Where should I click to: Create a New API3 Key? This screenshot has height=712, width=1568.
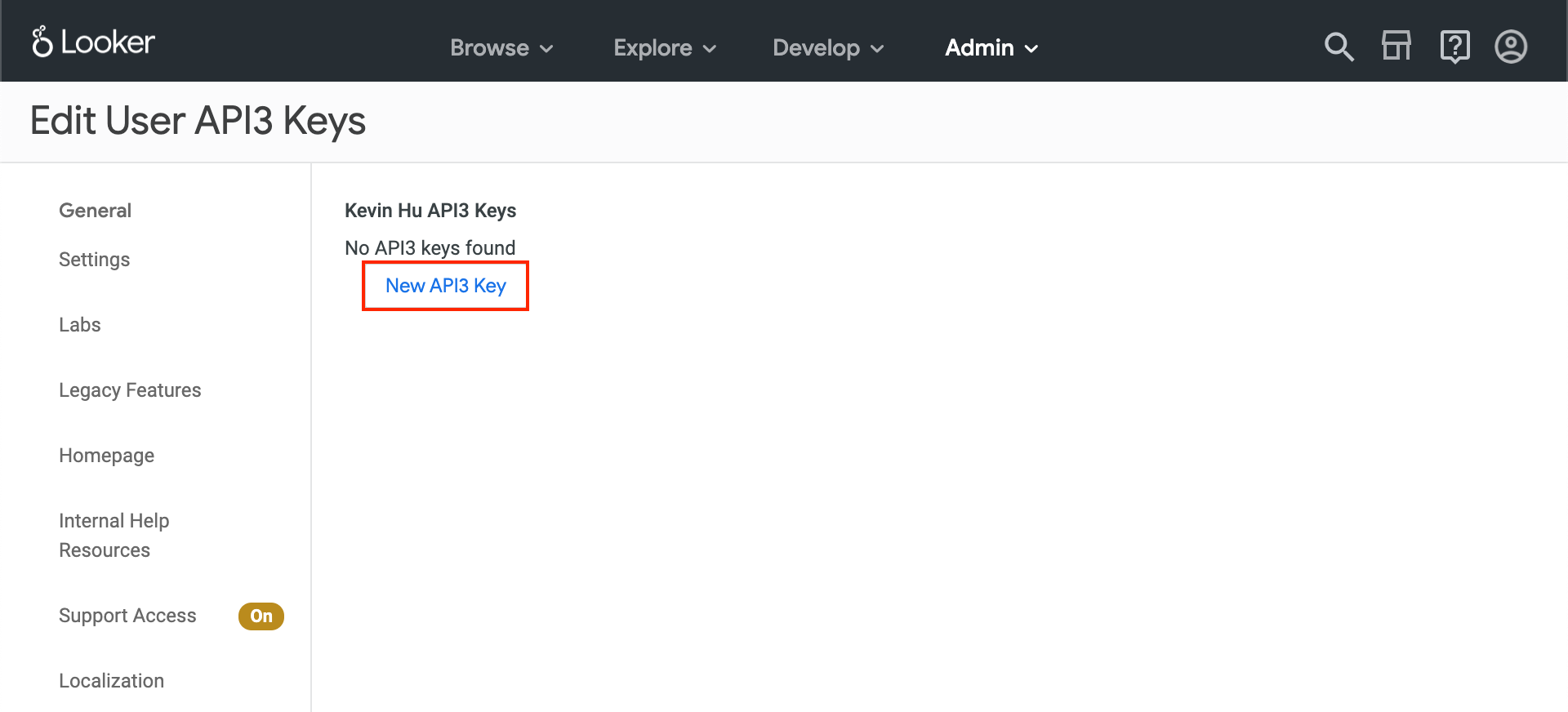click(x=446, y=286)
